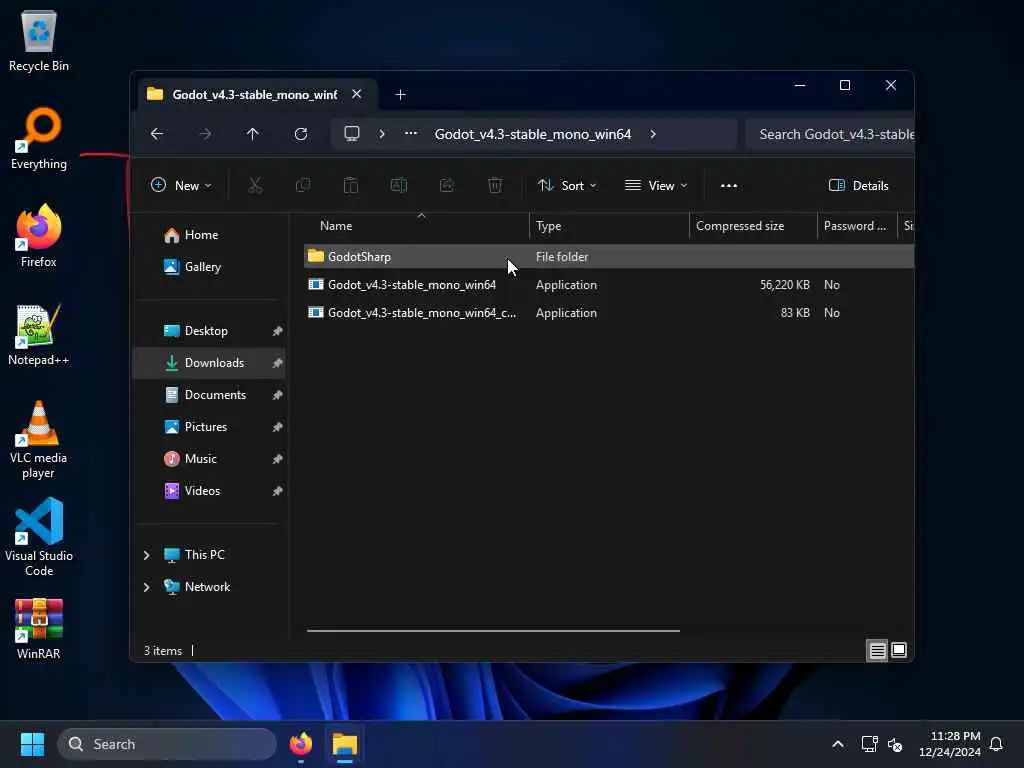
Task: Switch to details list view icon
Action: click(877, 650)
